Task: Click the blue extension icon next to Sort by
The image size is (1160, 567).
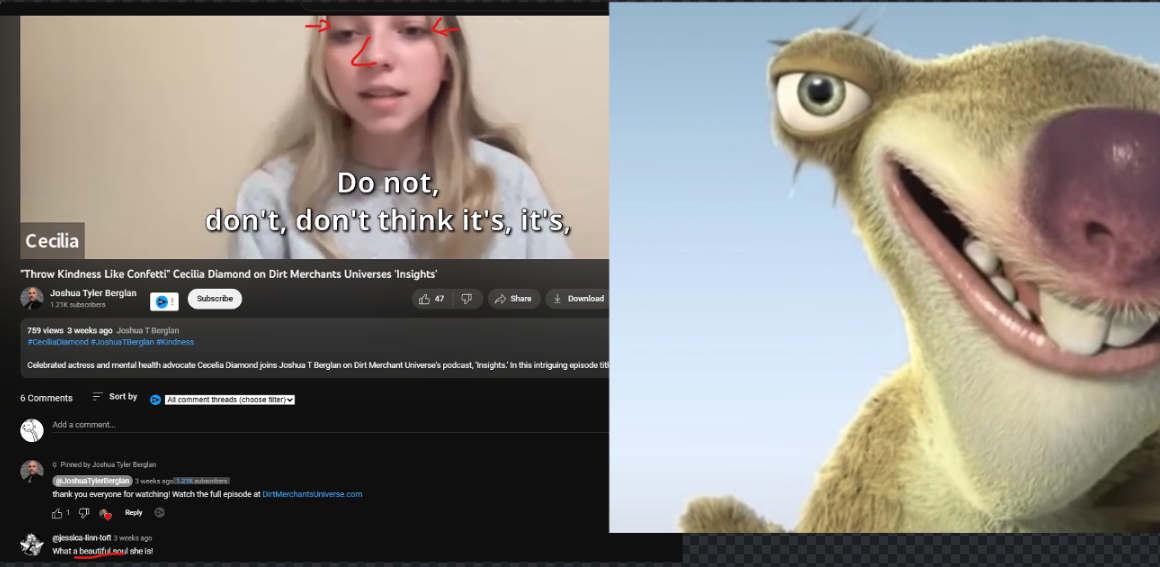Action: pyautogui.click(x=155, y=400)
